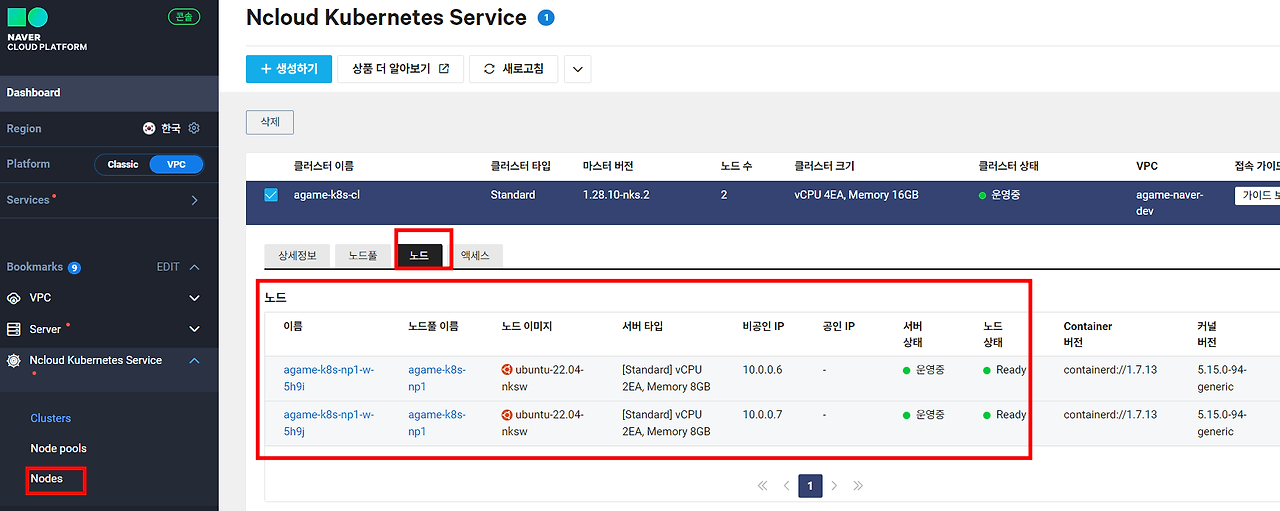Open Node pools in the sidebar
Image resolution: width=1280 pixels, height=511 pixels.
tap(59, 448)
